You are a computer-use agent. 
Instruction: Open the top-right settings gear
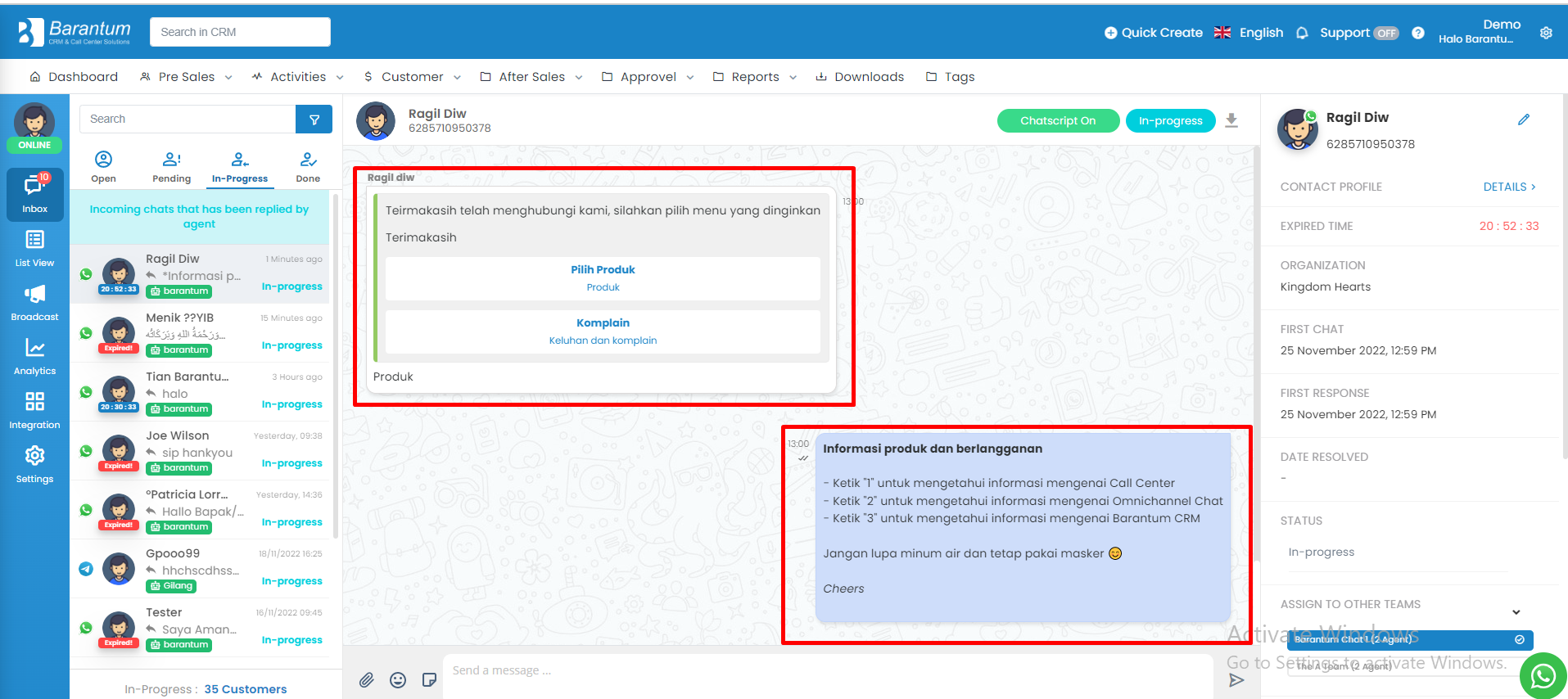[1546, 33]
